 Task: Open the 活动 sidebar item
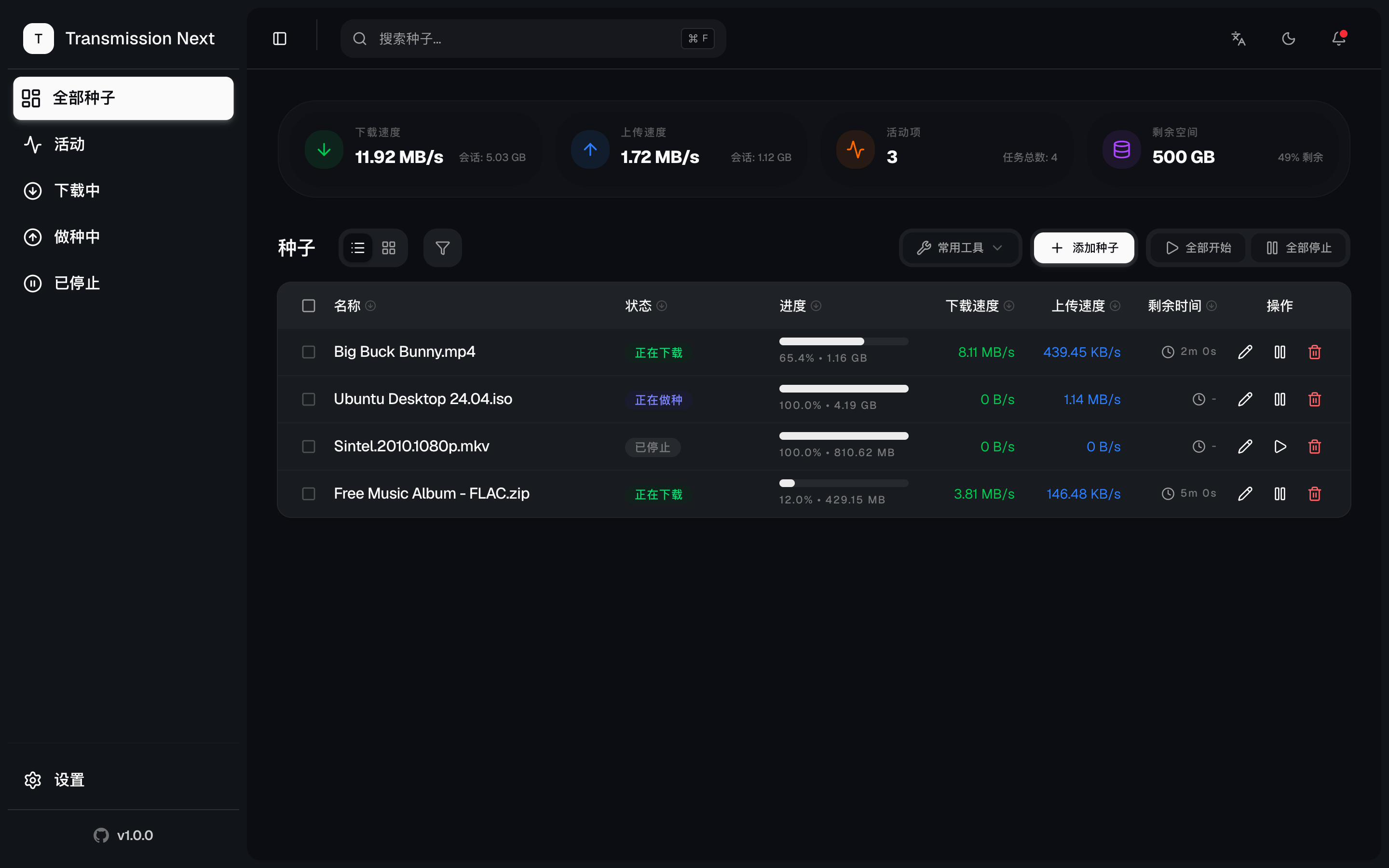coord(123,145)
